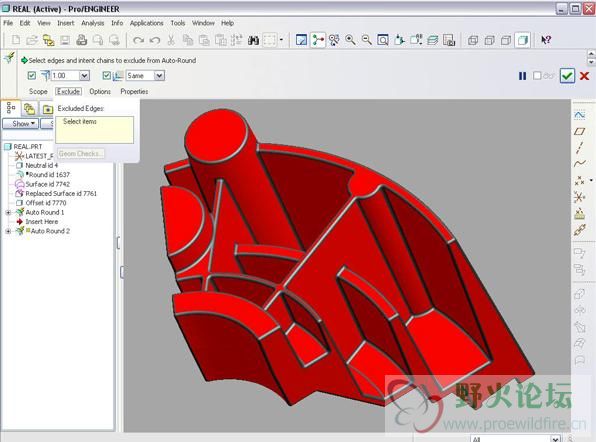The height and width of the screenshot is (442, 596).
Task: Open the Insert menu
Action: 66,23
